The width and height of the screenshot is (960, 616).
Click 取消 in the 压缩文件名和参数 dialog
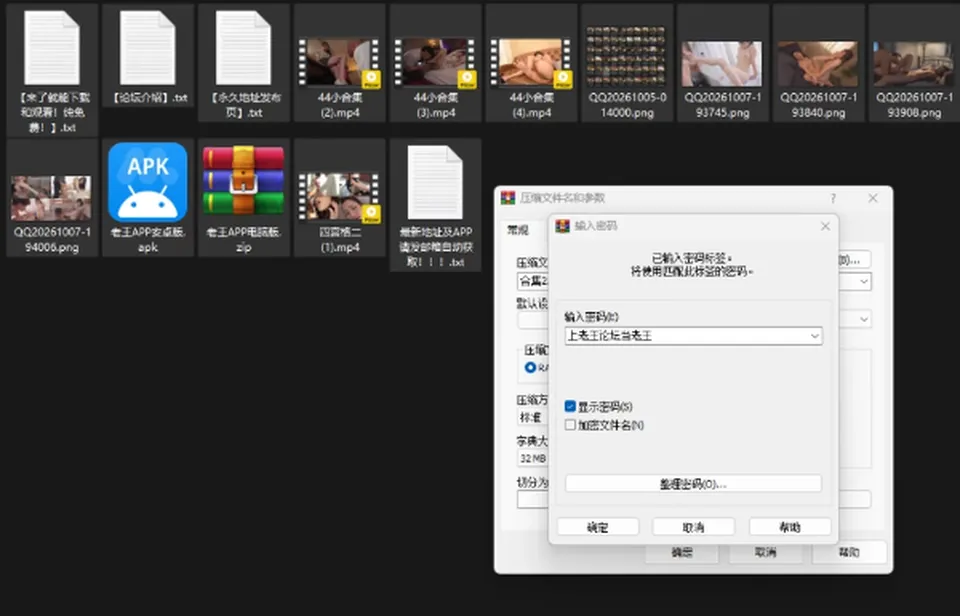(765, 552)
